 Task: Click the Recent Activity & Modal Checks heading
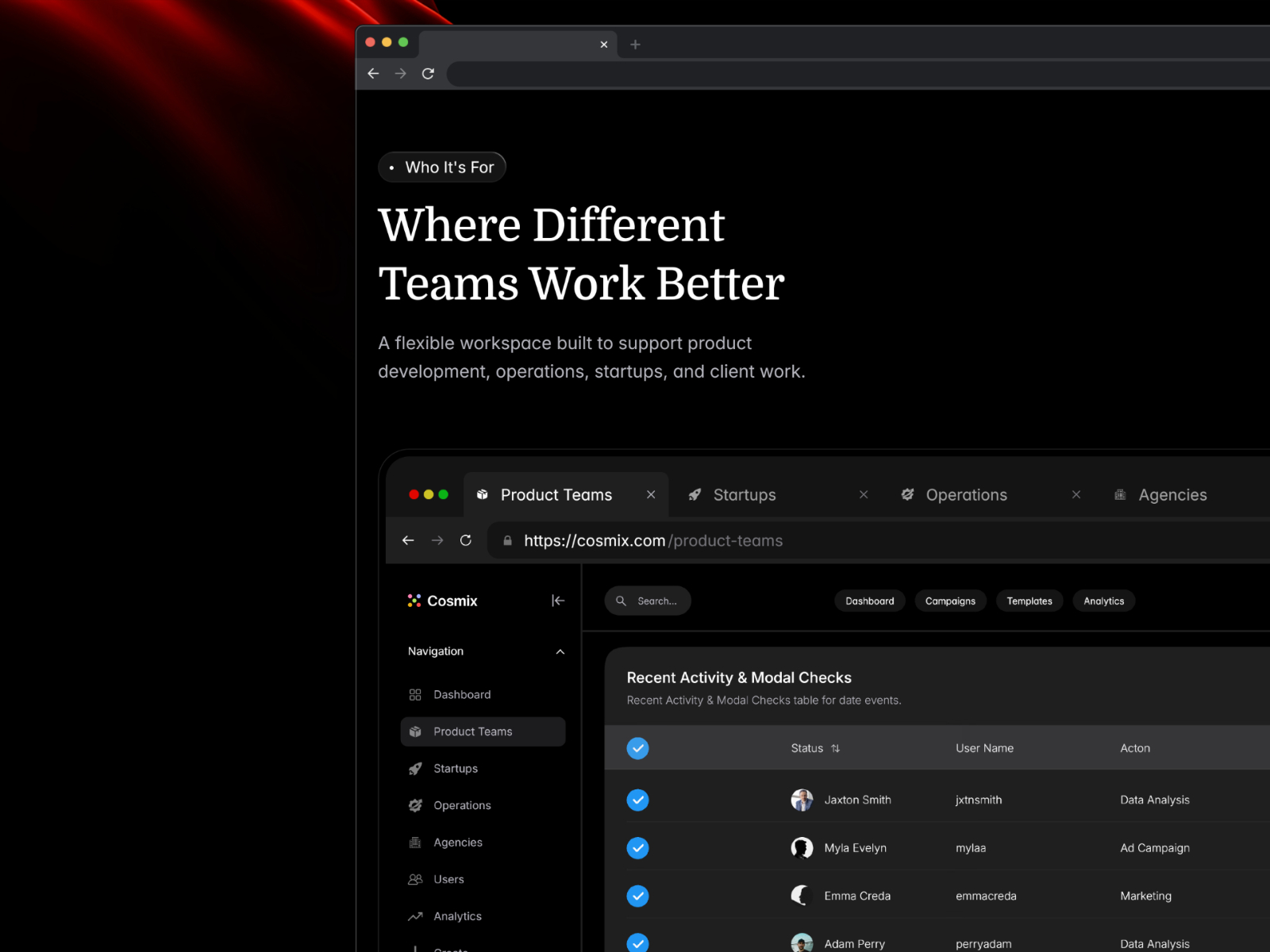coord(739,678)
